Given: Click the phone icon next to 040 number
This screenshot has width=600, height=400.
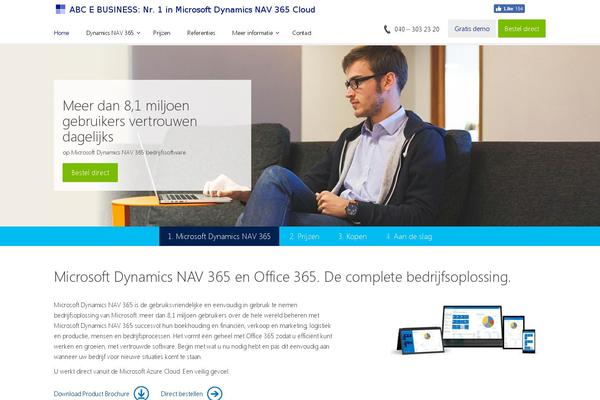Looking at the screenshot, I should click(387, 29).
